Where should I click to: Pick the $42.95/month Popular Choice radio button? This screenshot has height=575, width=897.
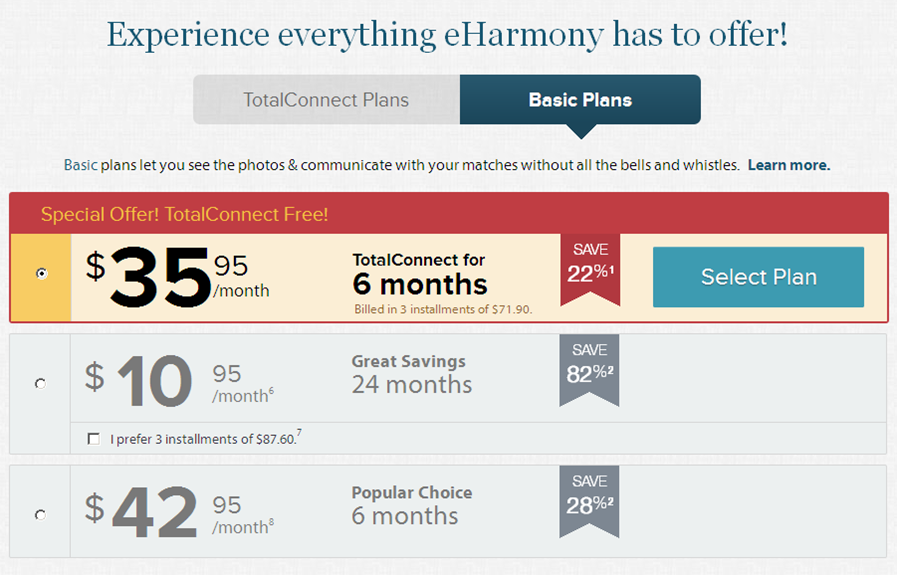click(x=40, y=515)
